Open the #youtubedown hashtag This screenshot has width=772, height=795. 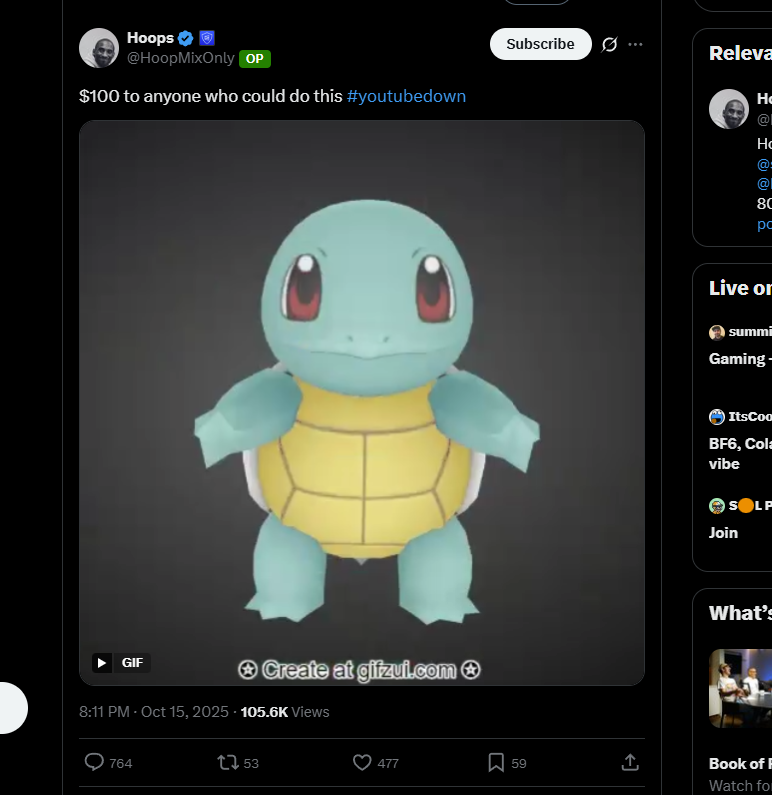click(406, 96)
